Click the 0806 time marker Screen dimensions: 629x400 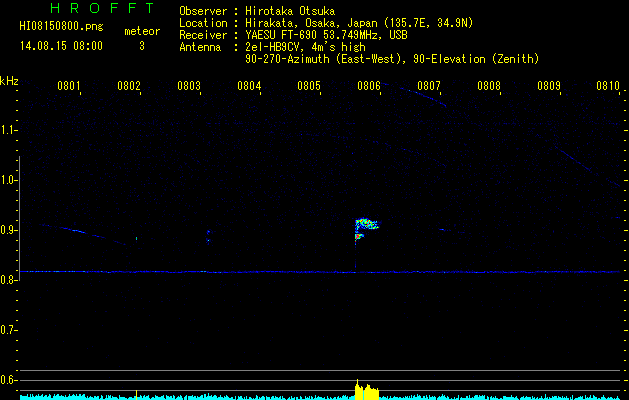click(369, 86)
